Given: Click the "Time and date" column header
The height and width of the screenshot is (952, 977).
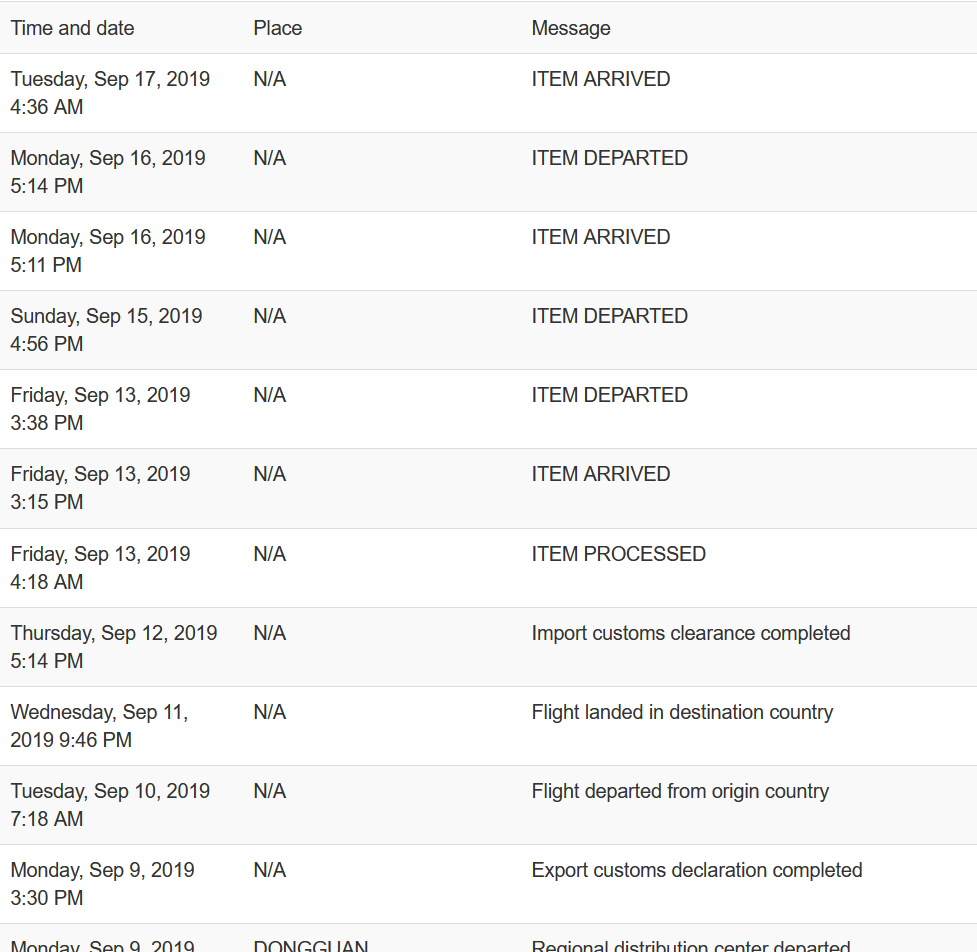Looking at the screenshot, I should point(72,28).
